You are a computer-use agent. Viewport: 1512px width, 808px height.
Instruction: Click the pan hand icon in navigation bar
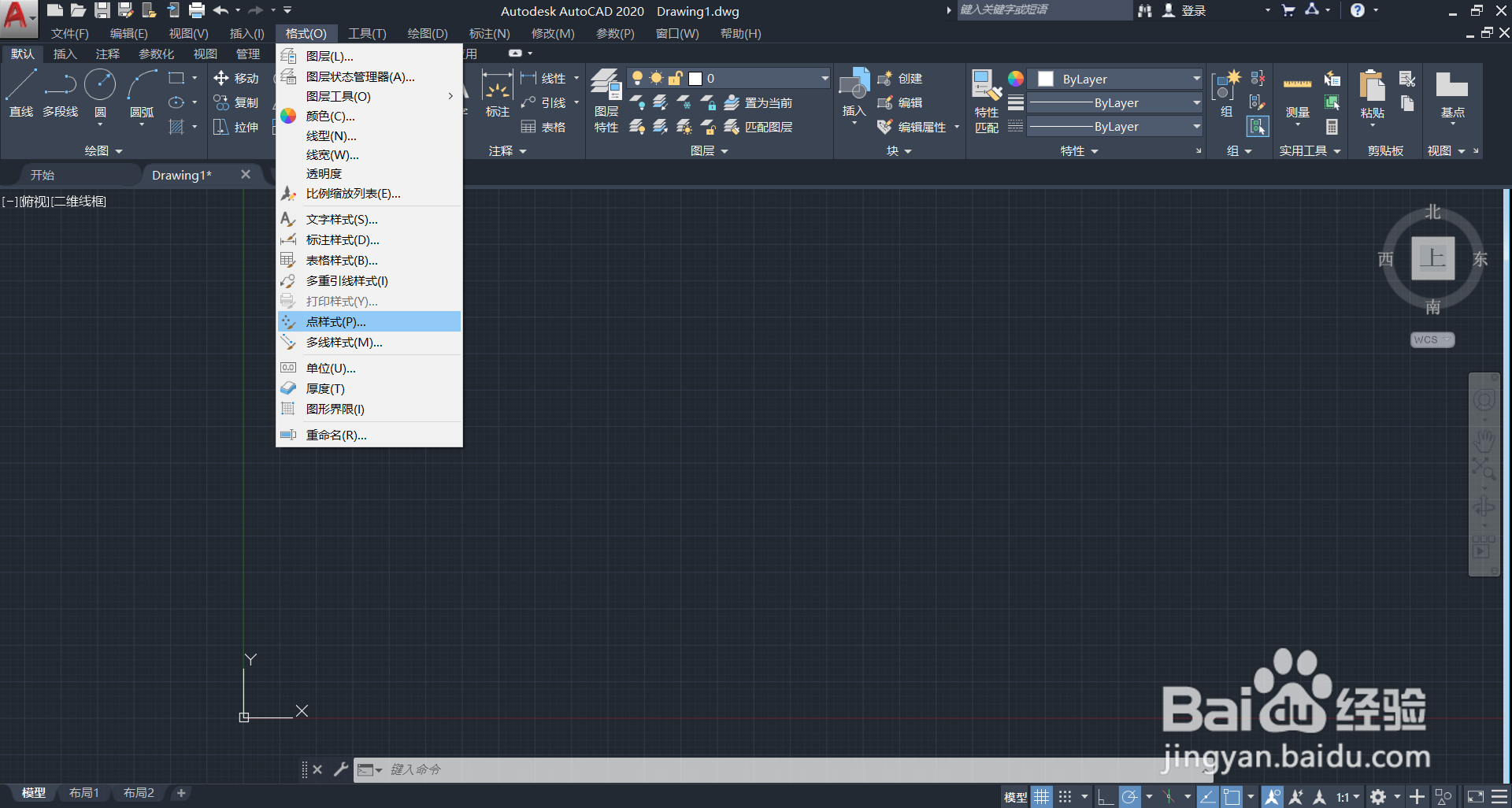point(1484,440)
